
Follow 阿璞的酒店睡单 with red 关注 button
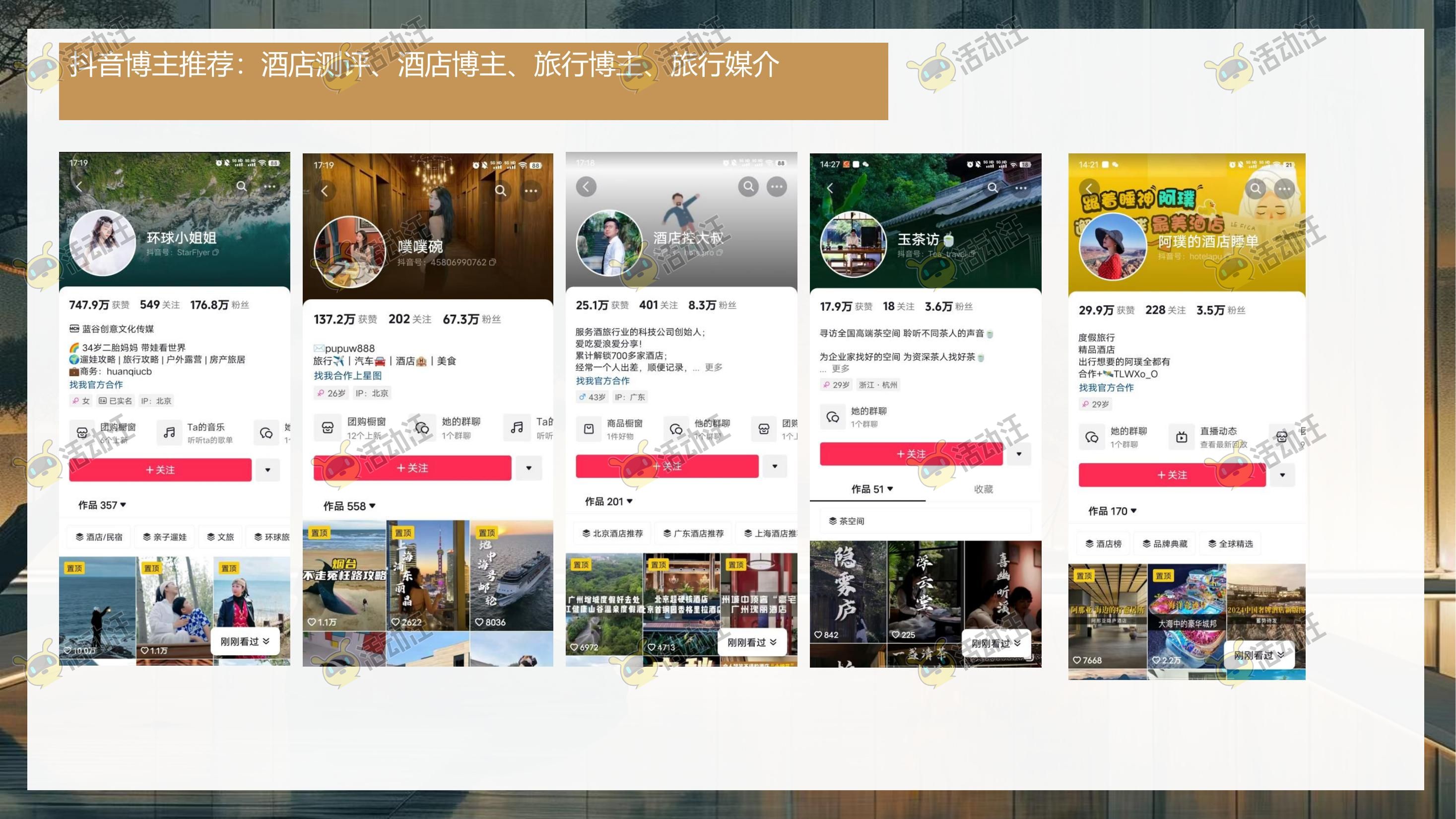click(1172, 475)
